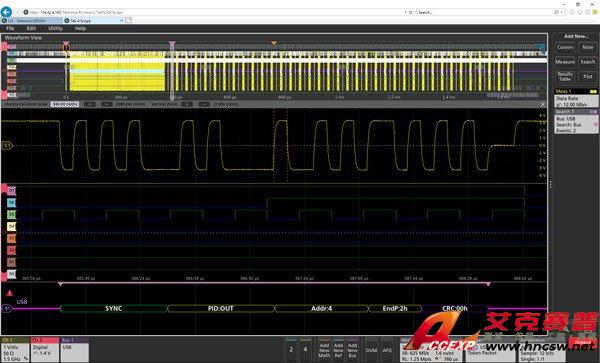This screenshot has width=600, height=363.
Task: Open the browser home icon
Action: [572, 12]
